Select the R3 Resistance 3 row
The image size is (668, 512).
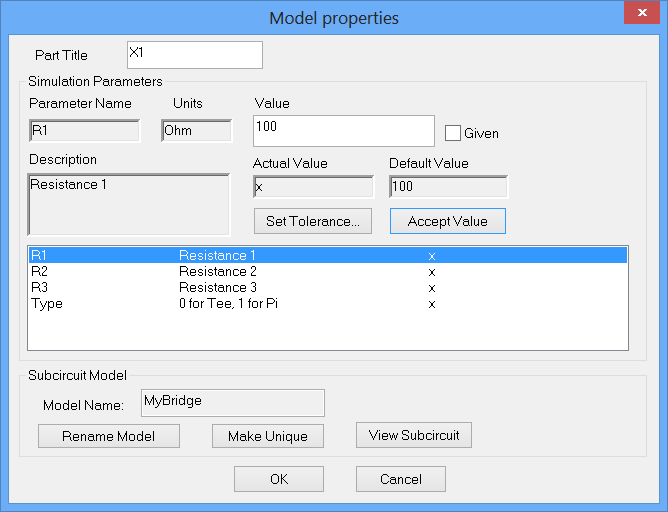(x=327, y=288)
